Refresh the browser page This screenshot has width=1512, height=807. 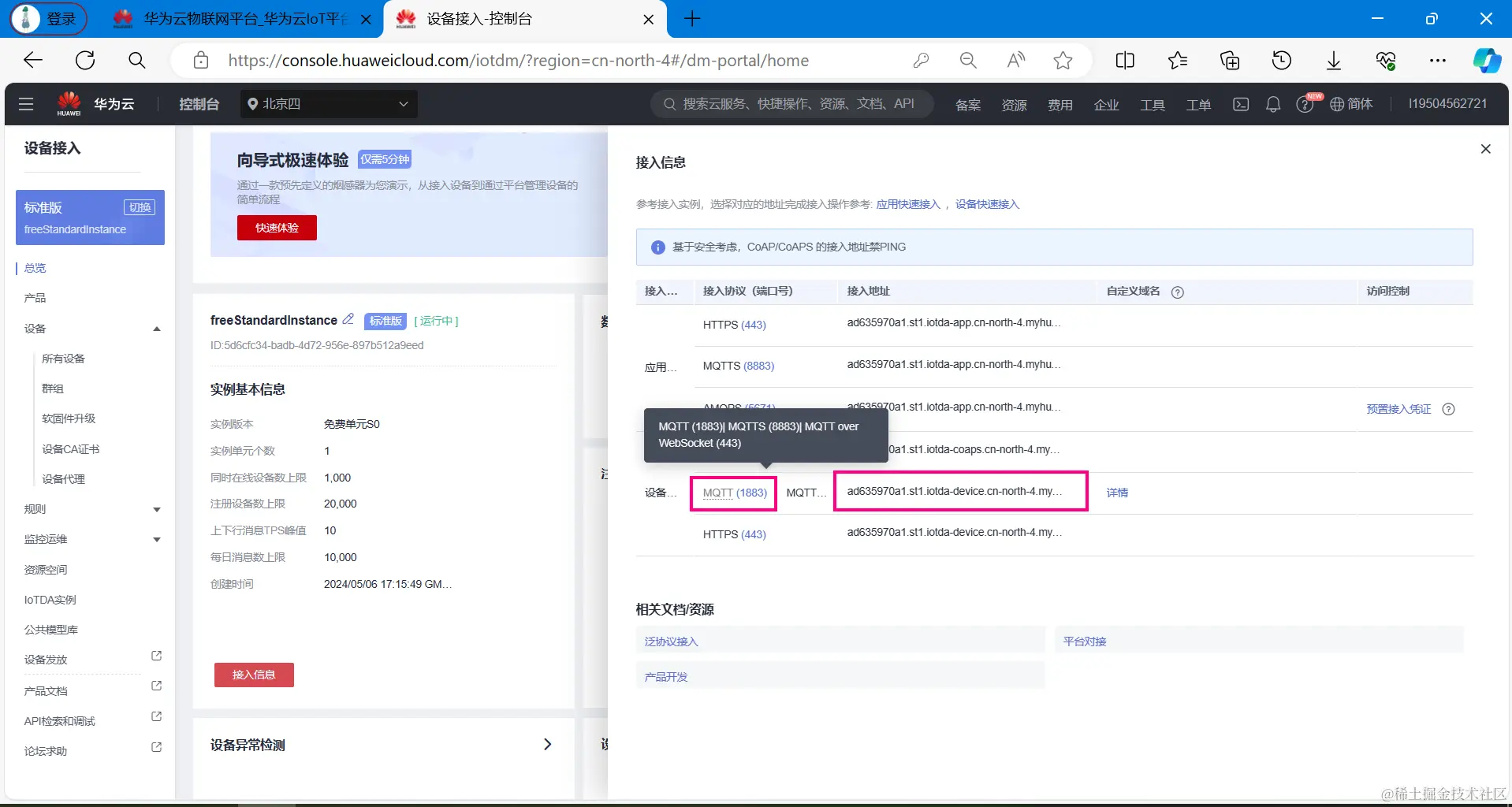(x=85, y=61)
